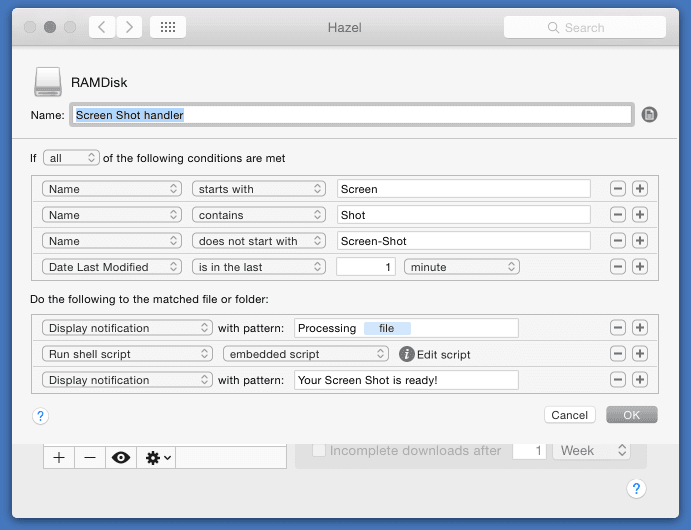Open the gear actions menu
Image resolution: width=691 pixels, height=530 pixels.
tap(156, 457)
